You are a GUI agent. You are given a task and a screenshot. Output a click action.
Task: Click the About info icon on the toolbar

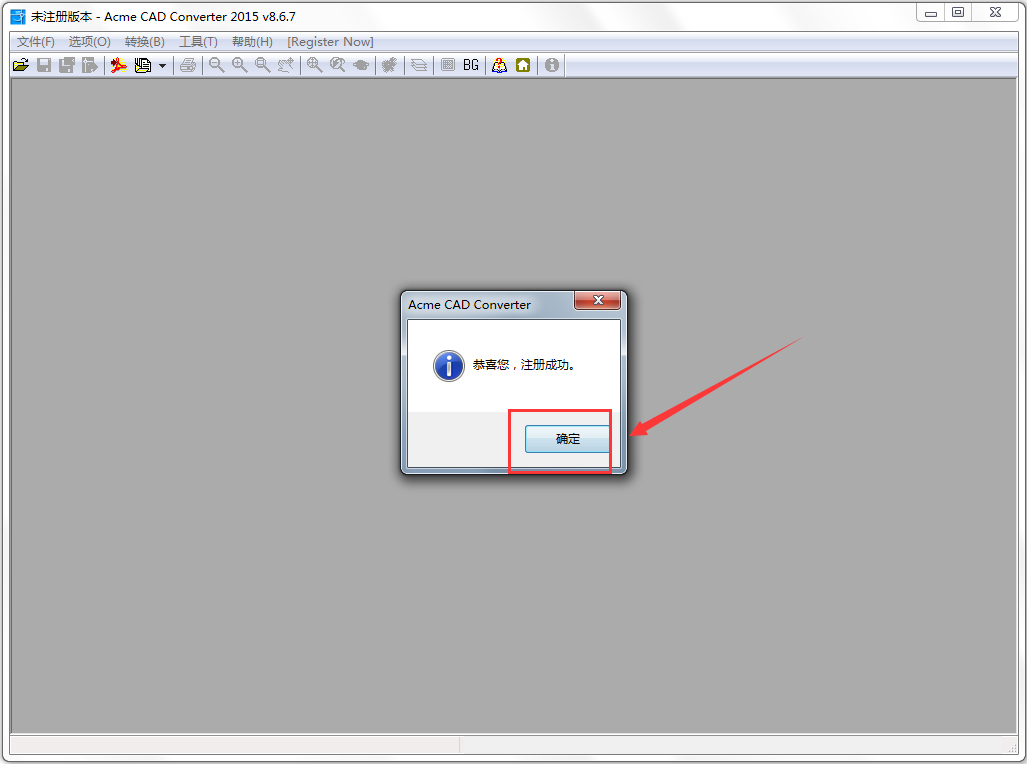(551, 65)
